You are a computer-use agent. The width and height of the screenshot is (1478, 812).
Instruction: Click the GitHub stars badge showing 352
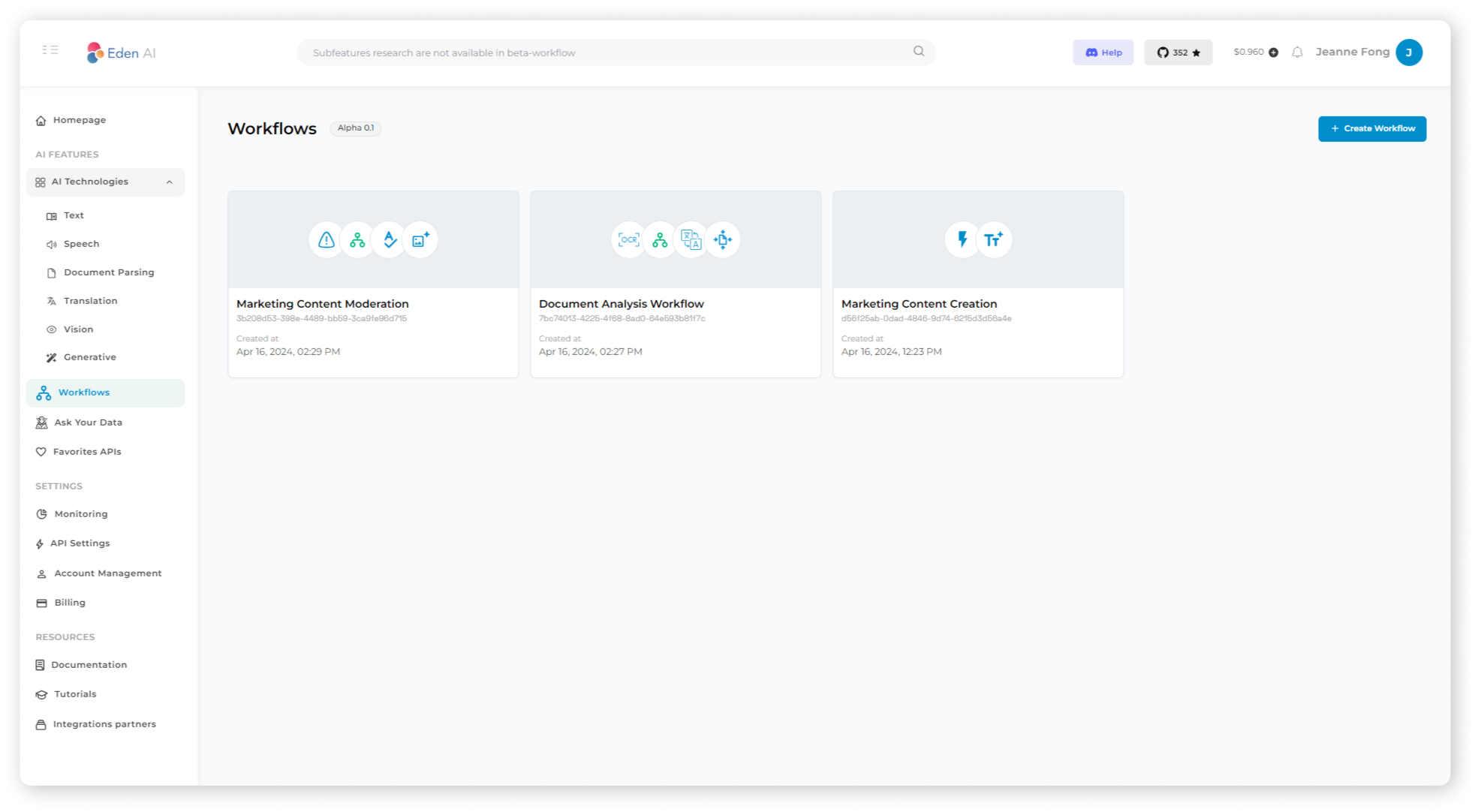1178,52
